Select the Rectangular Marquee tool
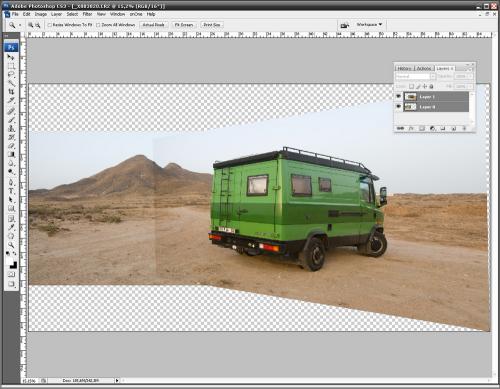500x389 pixels. (11, 66)
